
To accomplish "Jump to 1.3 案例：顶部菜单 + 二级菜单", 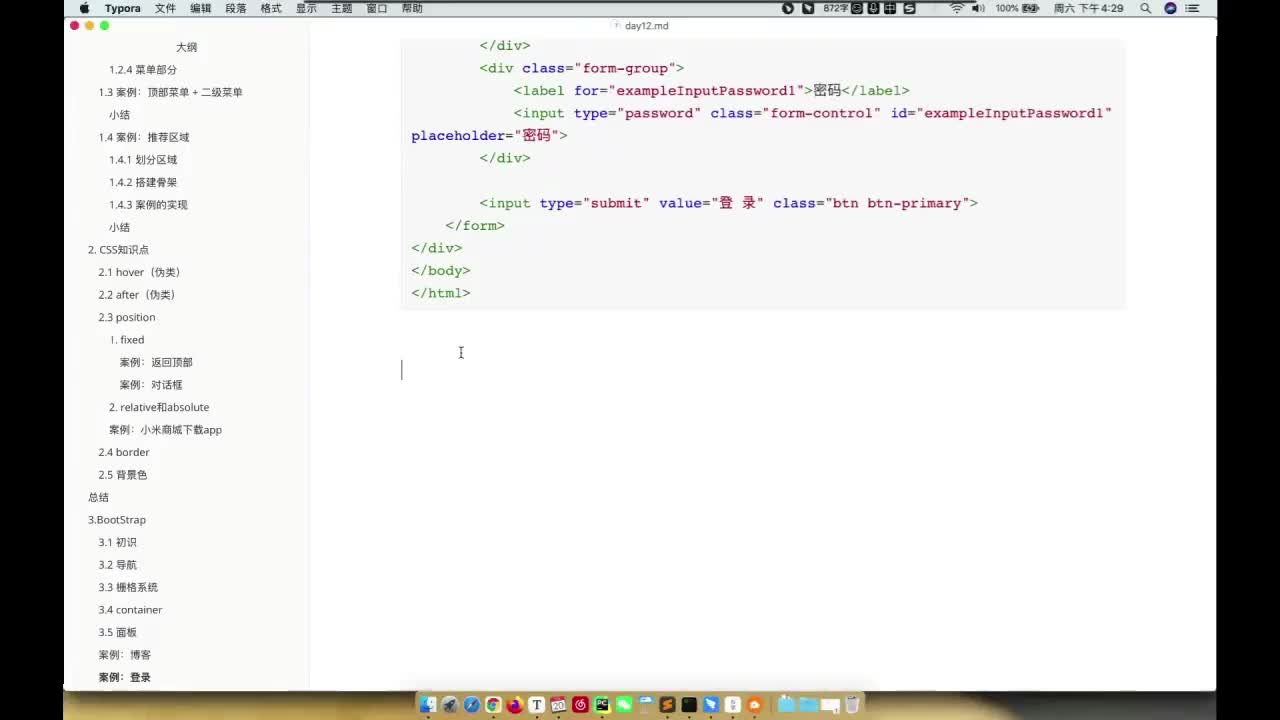I will pyautogui.click(x=171, y=92).
